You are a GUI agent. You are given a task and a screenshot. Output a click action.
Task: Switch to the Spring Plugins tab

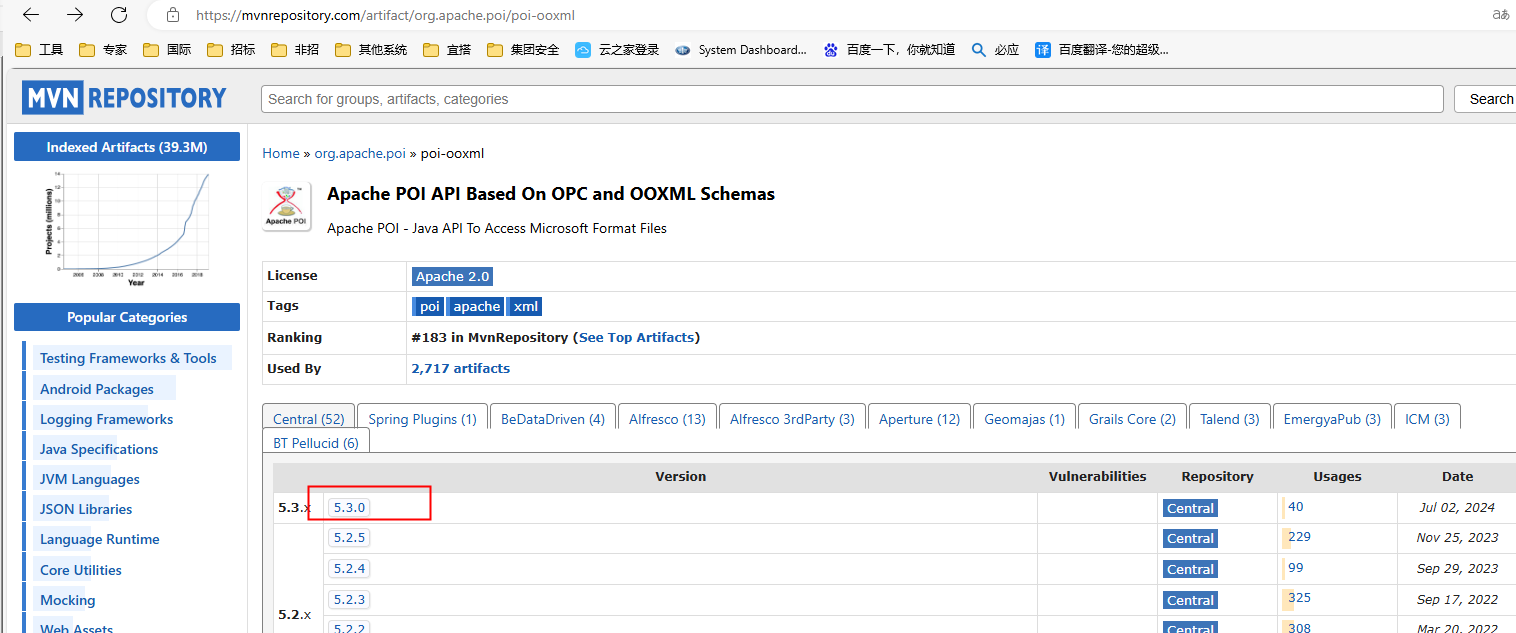pos(421,418)
